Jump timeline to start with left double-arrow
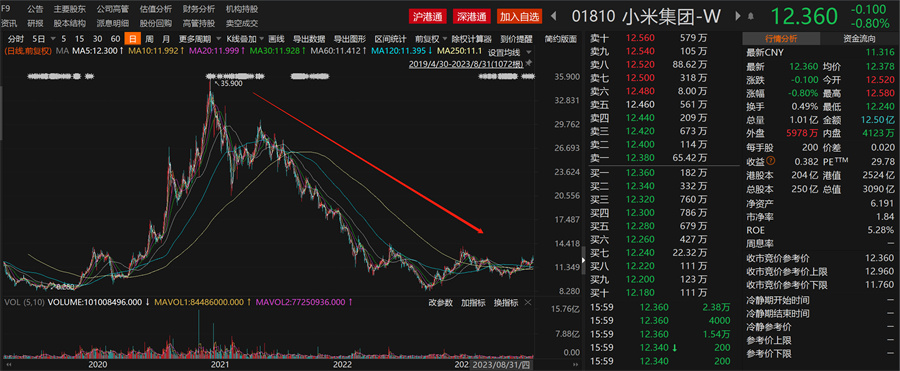This screenshot has height=371, width=900. pos(9,364)
